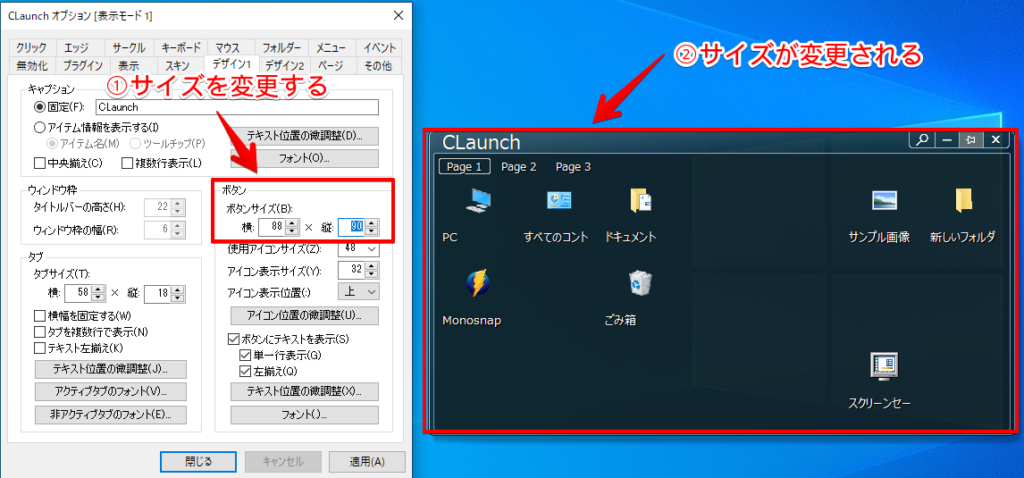Click the タブサイズ 横 value field
1024x478 pixels.
[x=78, y=293]
